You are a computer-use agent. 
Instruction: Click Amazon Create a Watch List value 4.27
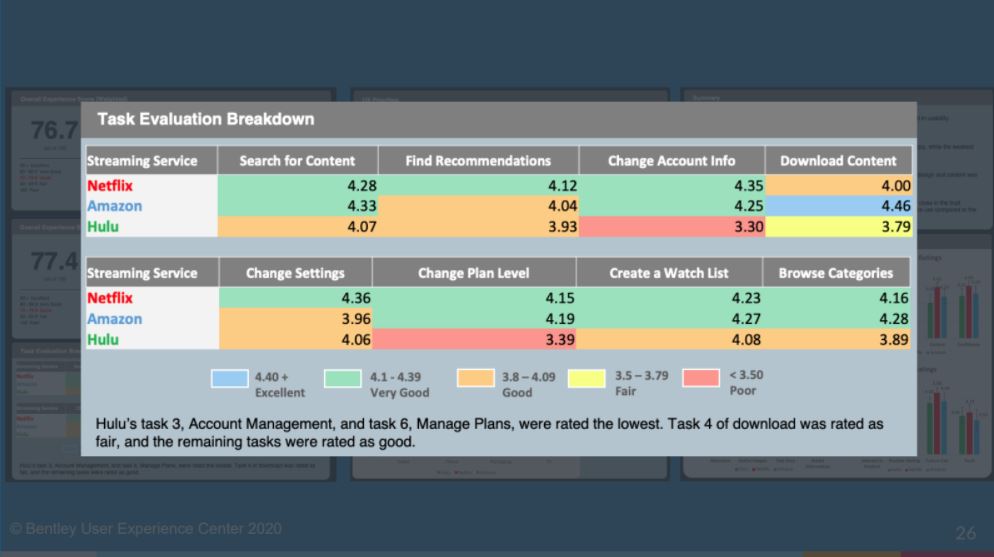point(746,319)
